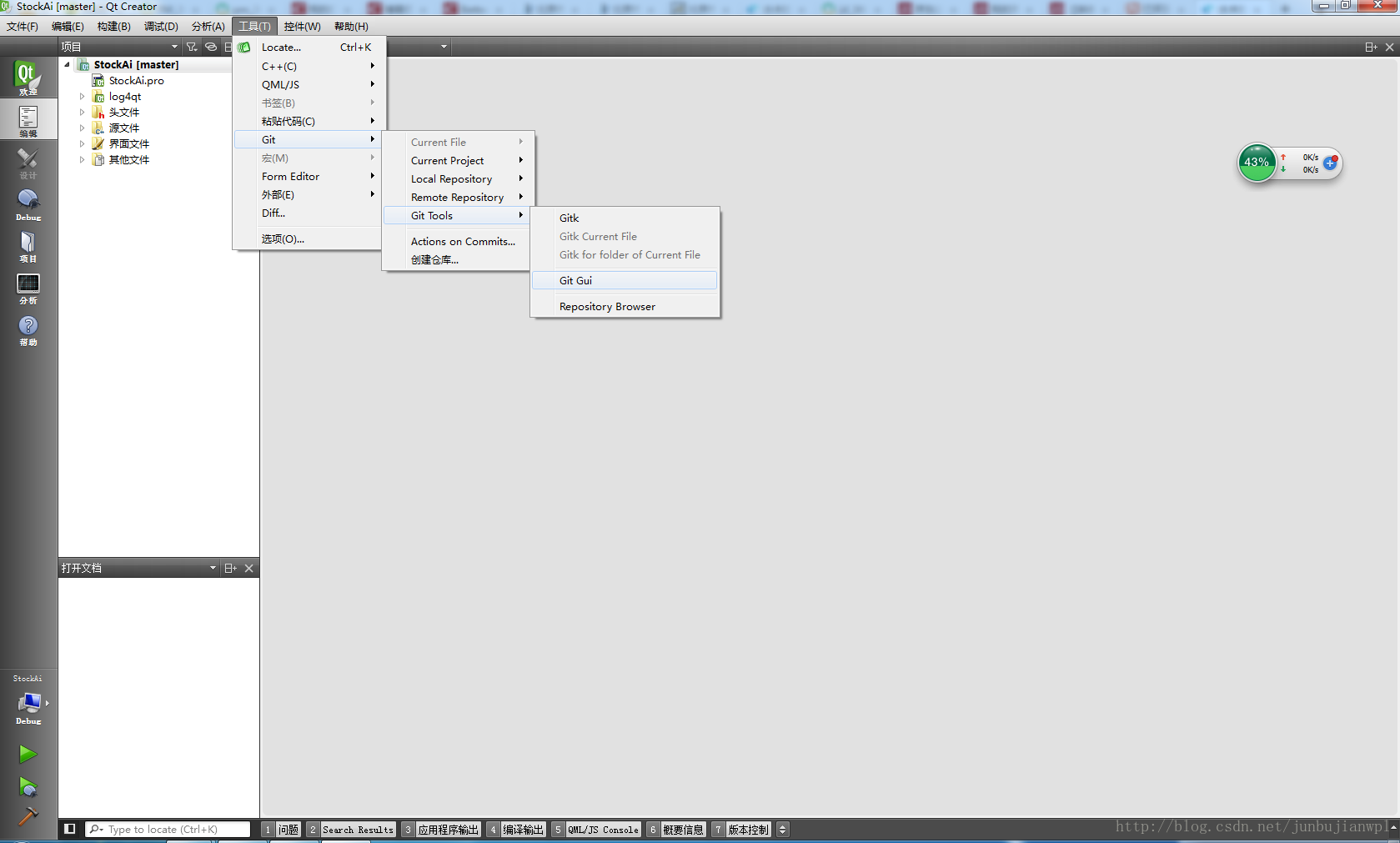Screen dimensions: 1400x843
Task: Select 创建仓库... menu entry
Action: click(x=458, y=259)
